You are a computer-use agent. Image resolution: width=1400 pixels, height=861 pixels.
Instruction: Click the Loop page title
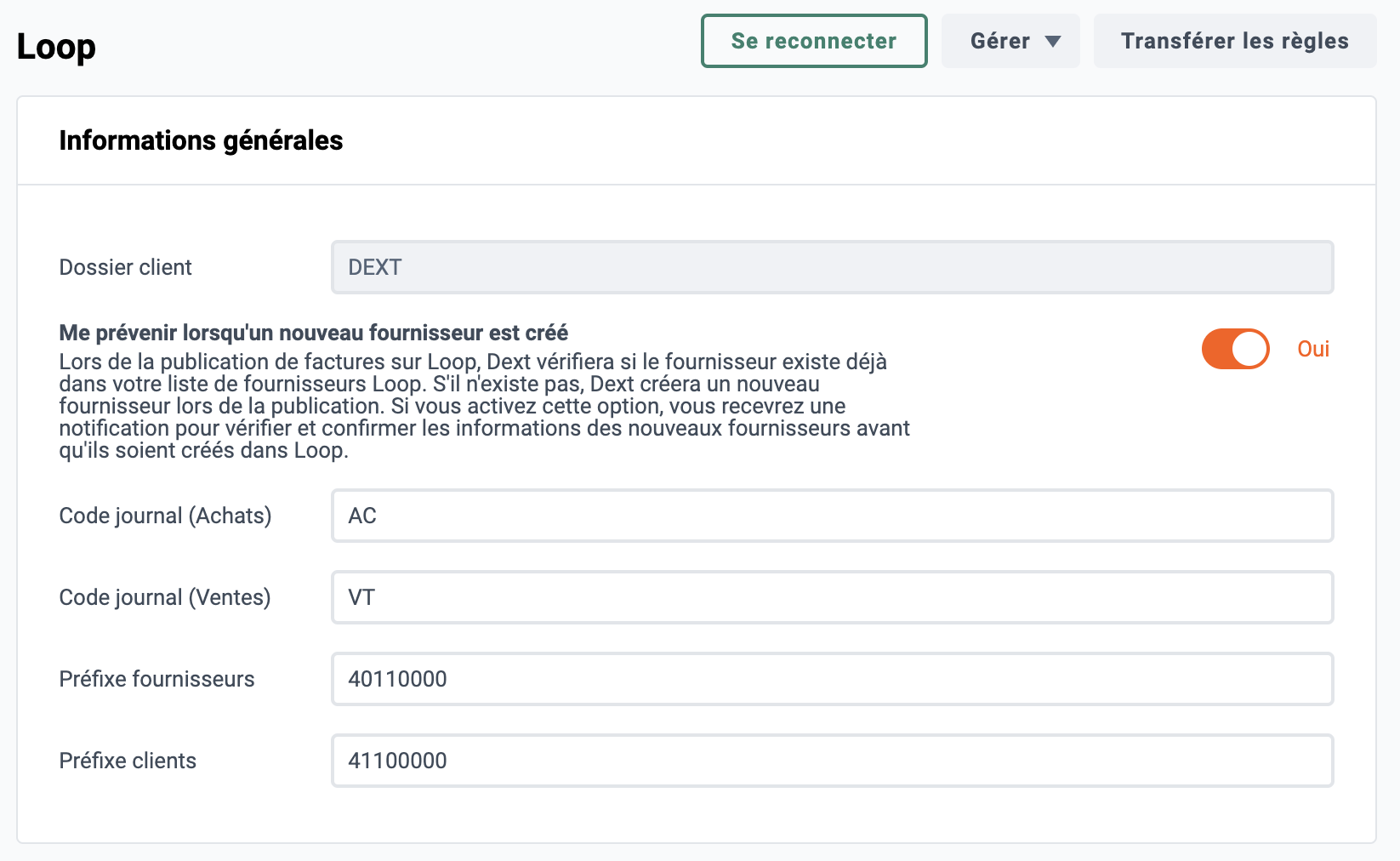click(56, 46)
